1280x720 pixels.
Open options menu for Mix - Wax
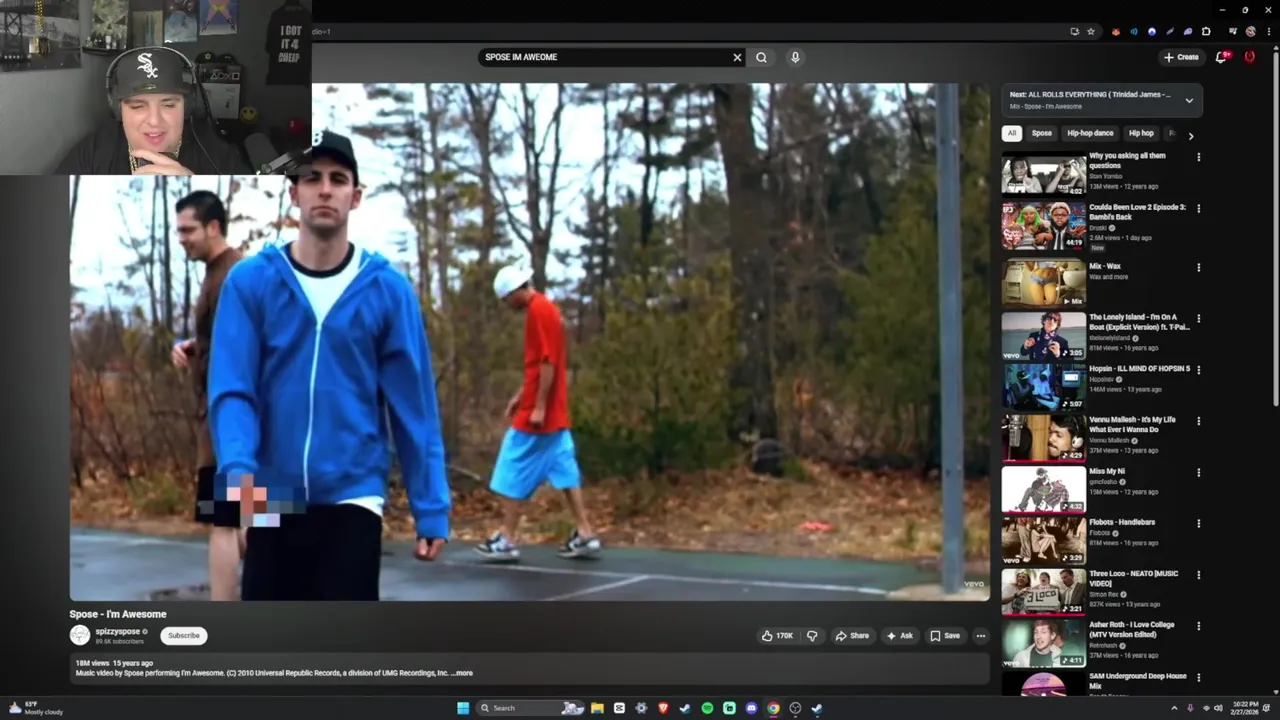tap(1198, 268)
